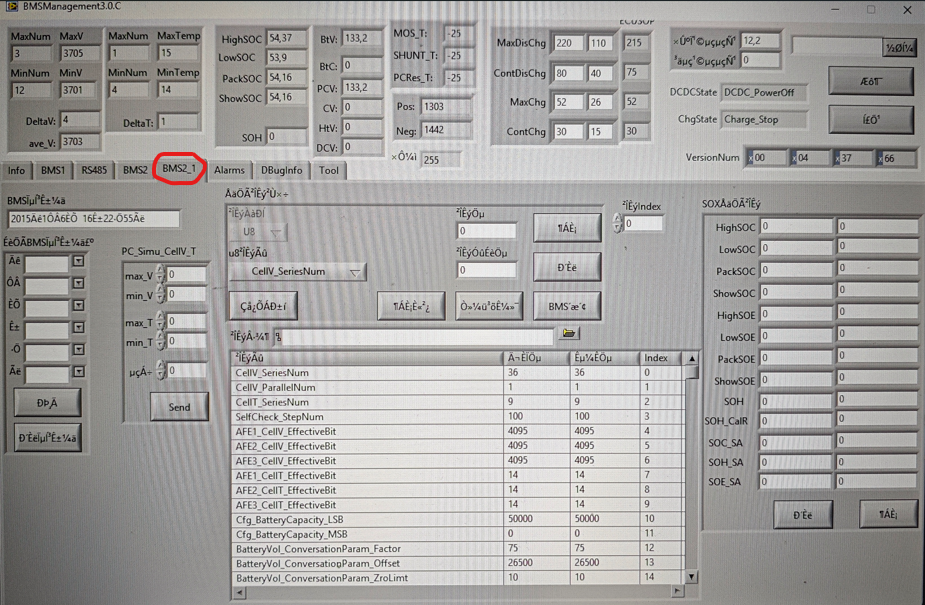This screenshot has width=925, height=605.
Task: Click the max_T value input field
Action: pos(186,322)
